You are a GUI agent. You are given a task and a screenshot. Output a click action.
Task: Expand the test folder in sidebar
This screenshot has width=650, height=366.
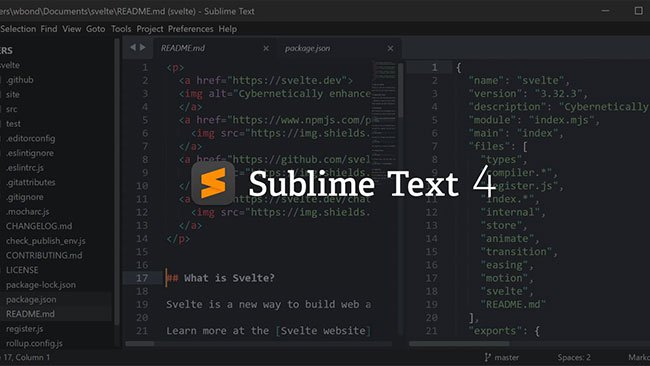tap(13, 124)
